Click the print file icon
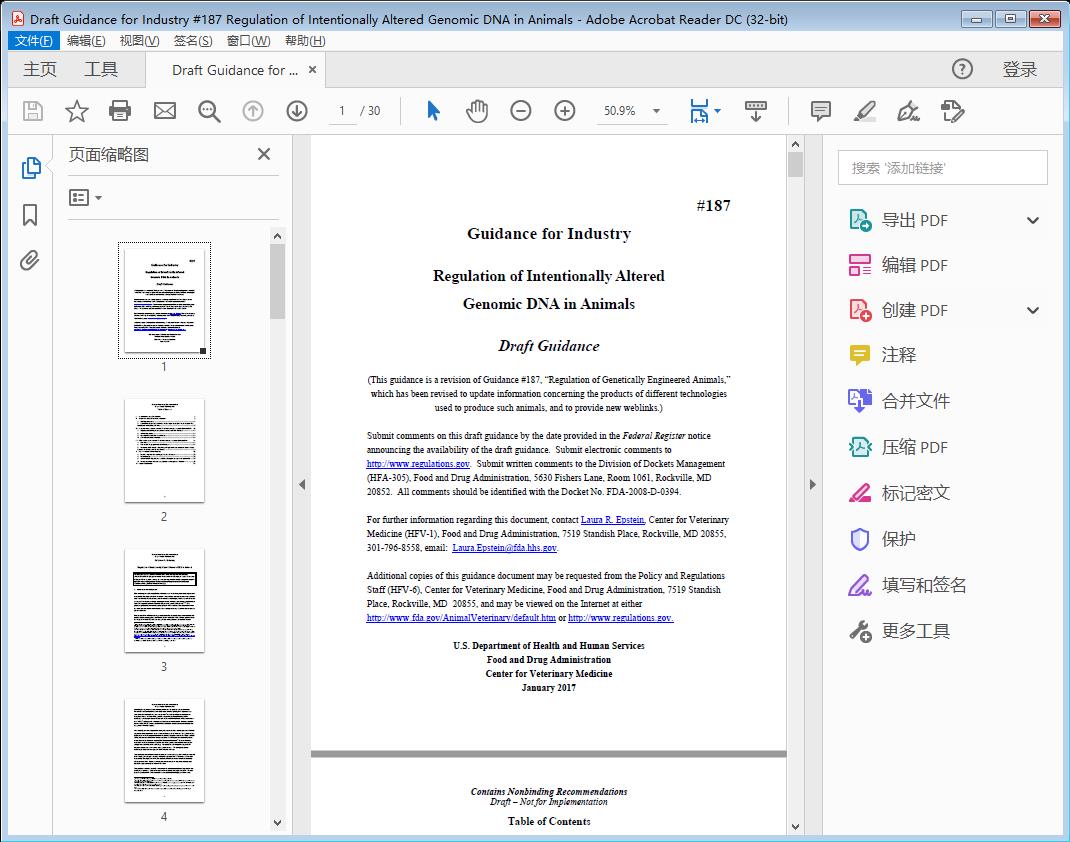The height and width of the screenshot is (842, 1070). 120,111
